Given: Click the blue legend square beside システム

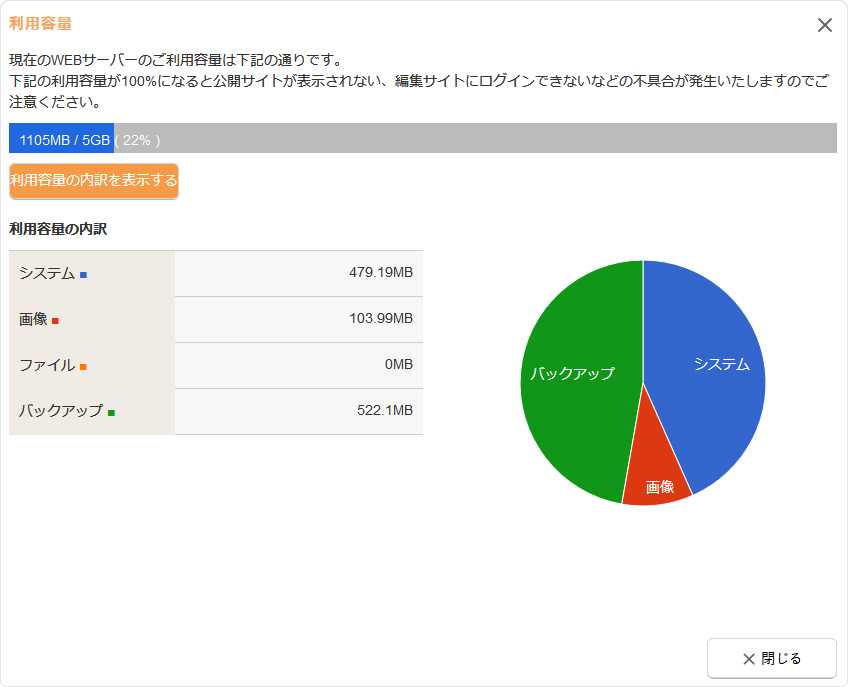Looking at the screenshot, I should click(x=84, y=275).
